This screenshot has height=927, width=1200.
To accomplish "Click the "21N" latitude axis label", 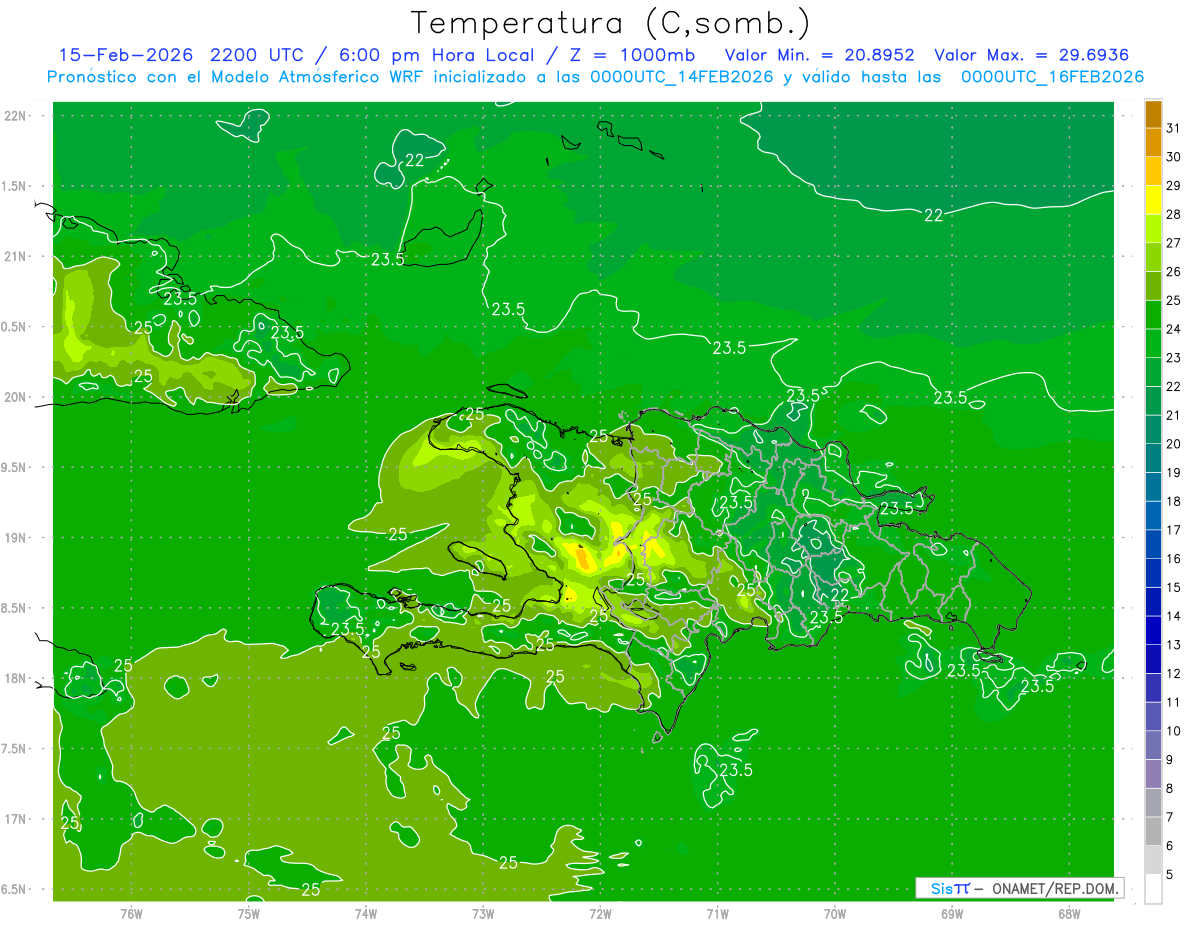I will [x=15, y=257].
